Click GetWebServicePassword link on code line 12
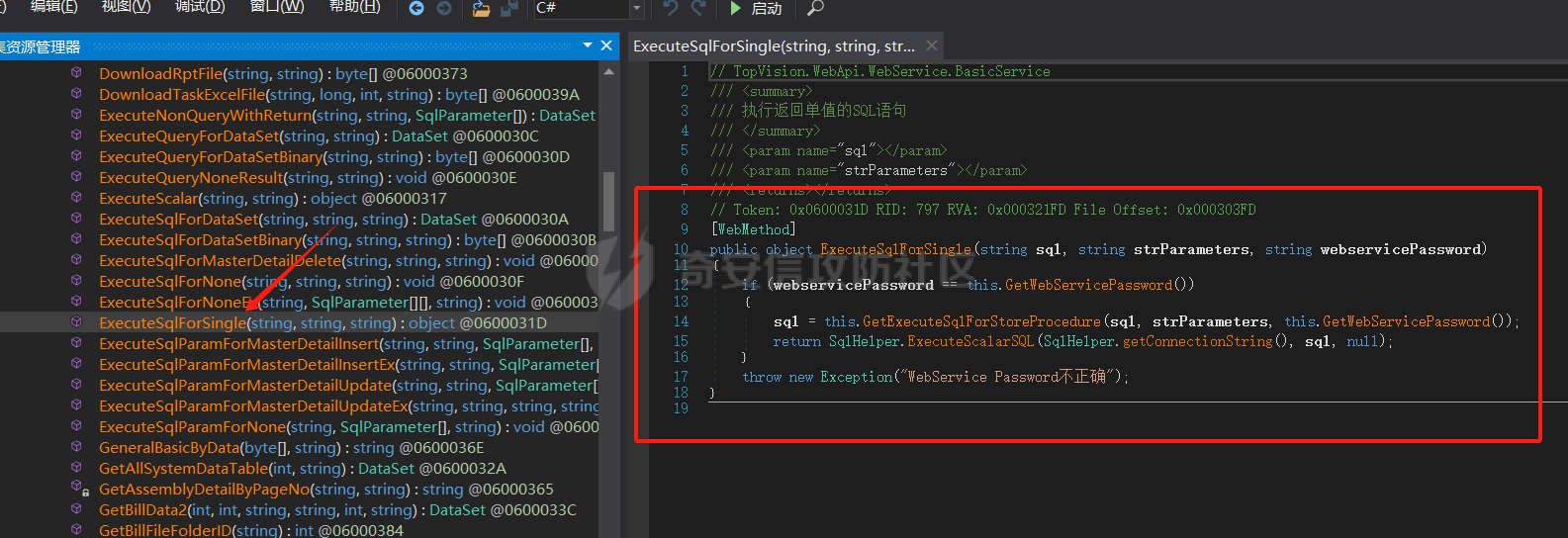 click(1088, 285)
